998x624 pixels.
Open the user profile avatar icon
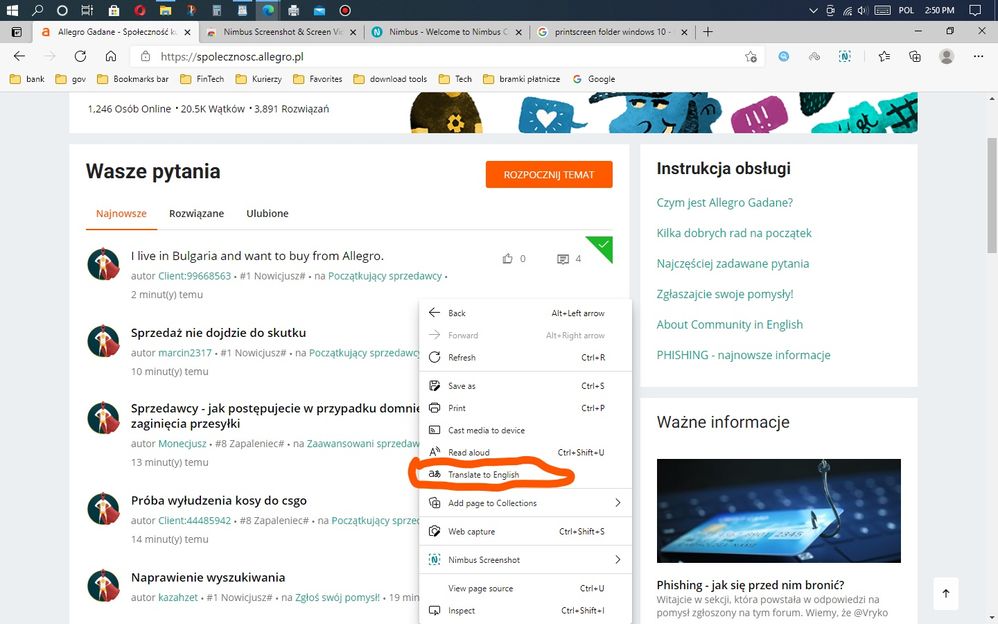coord(946,57)
